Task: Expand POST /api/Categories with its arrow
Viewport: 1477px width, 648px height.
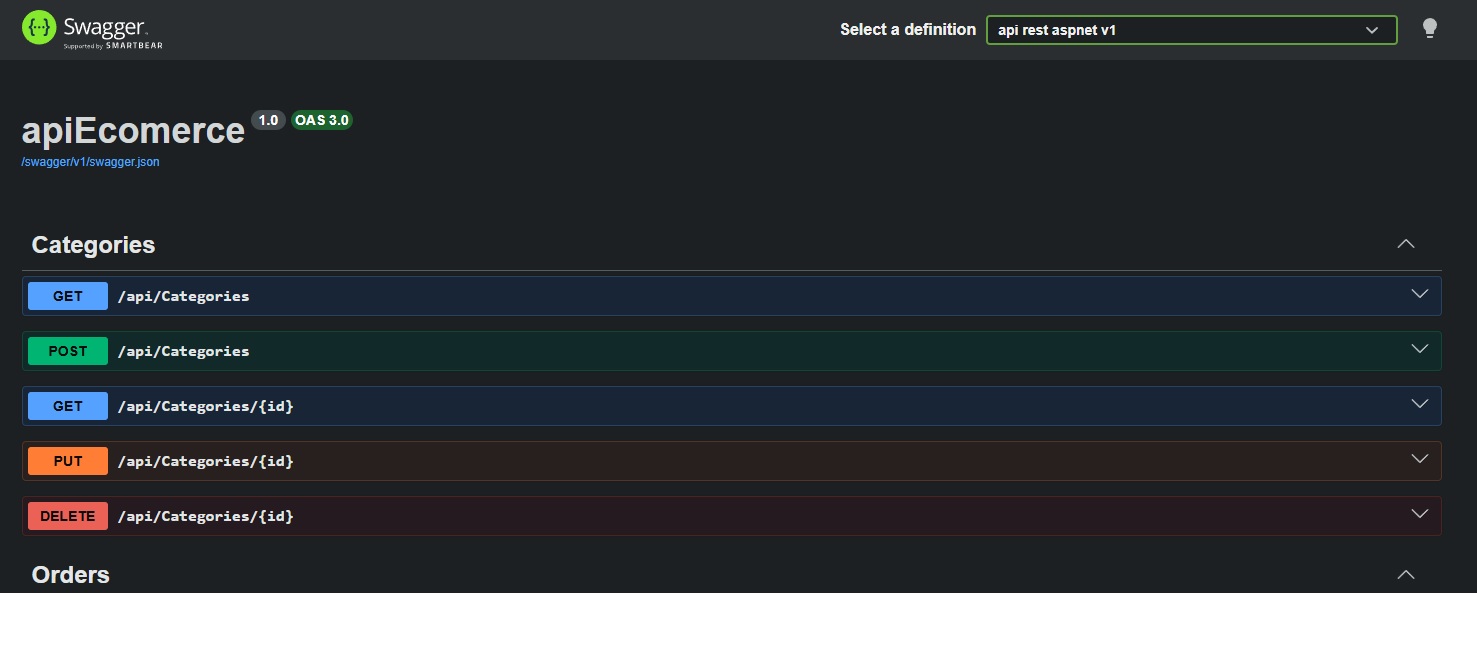Action: (x=1419, y=349)
